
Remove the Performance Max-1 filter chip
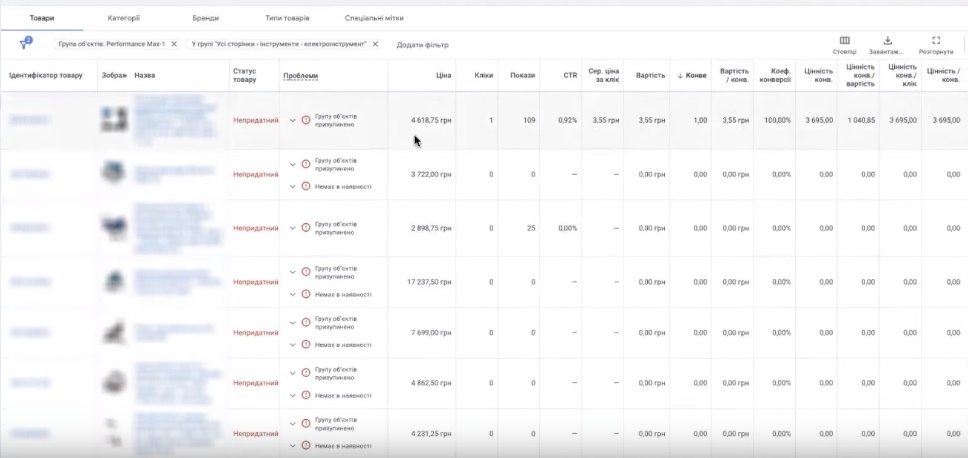click(x=174, y=44)
